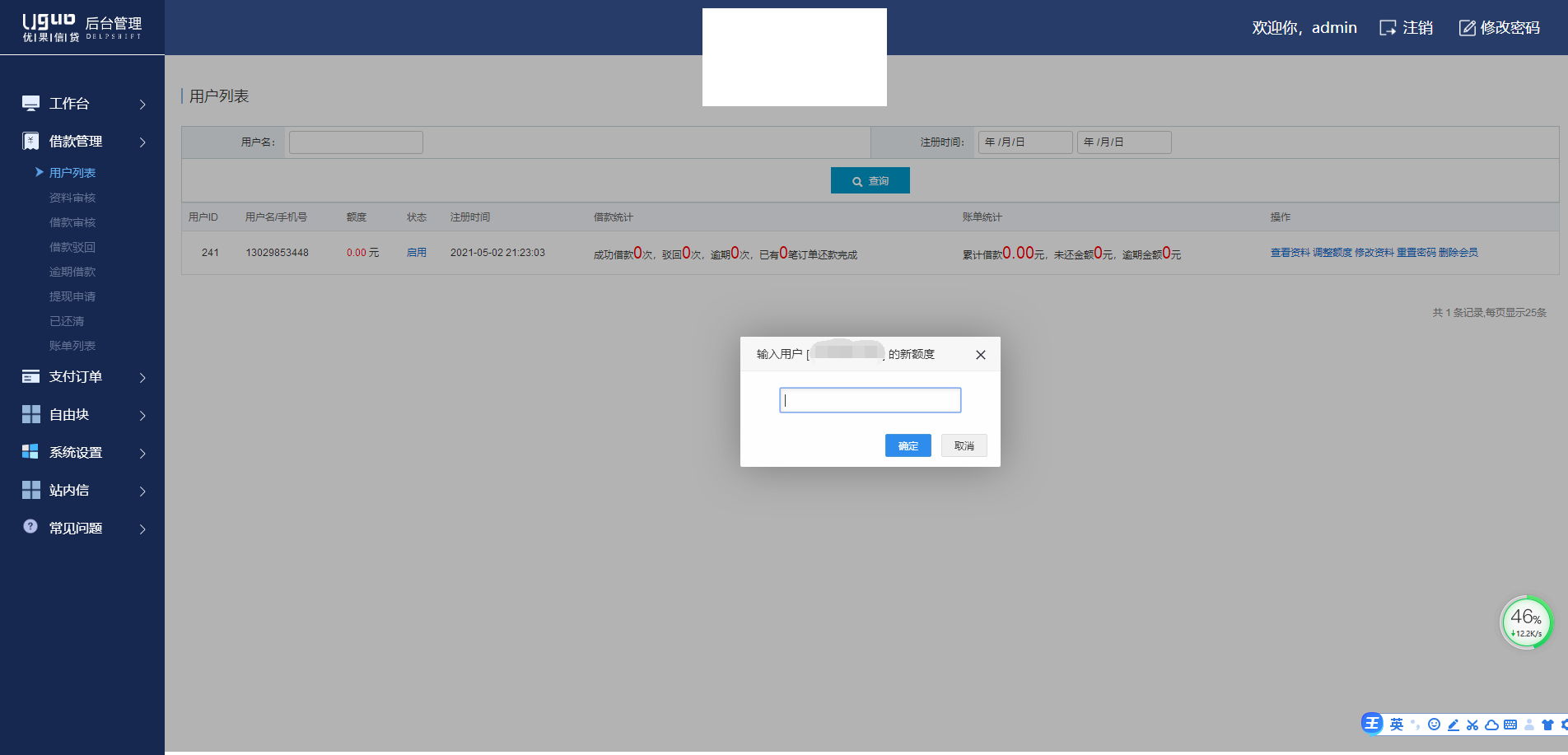Cancel the dialog with 取消 button
The image size is (1568, 755).
tap(964, 445)
